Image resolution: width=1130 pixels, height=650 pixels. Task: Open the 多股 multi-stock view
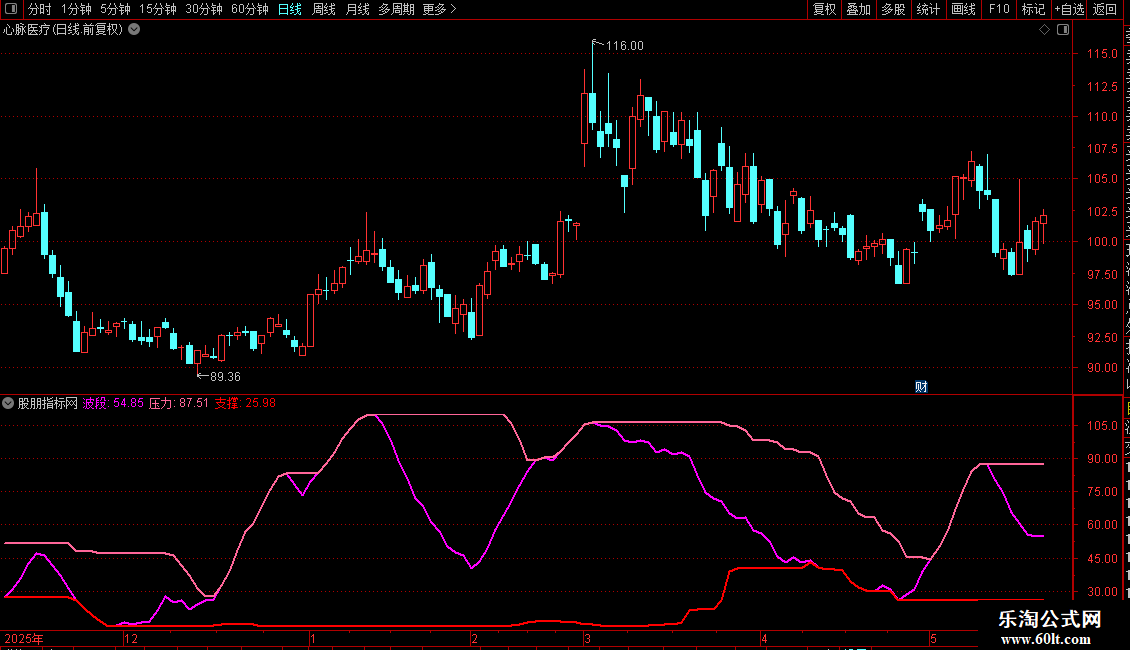tap(893, 9)
